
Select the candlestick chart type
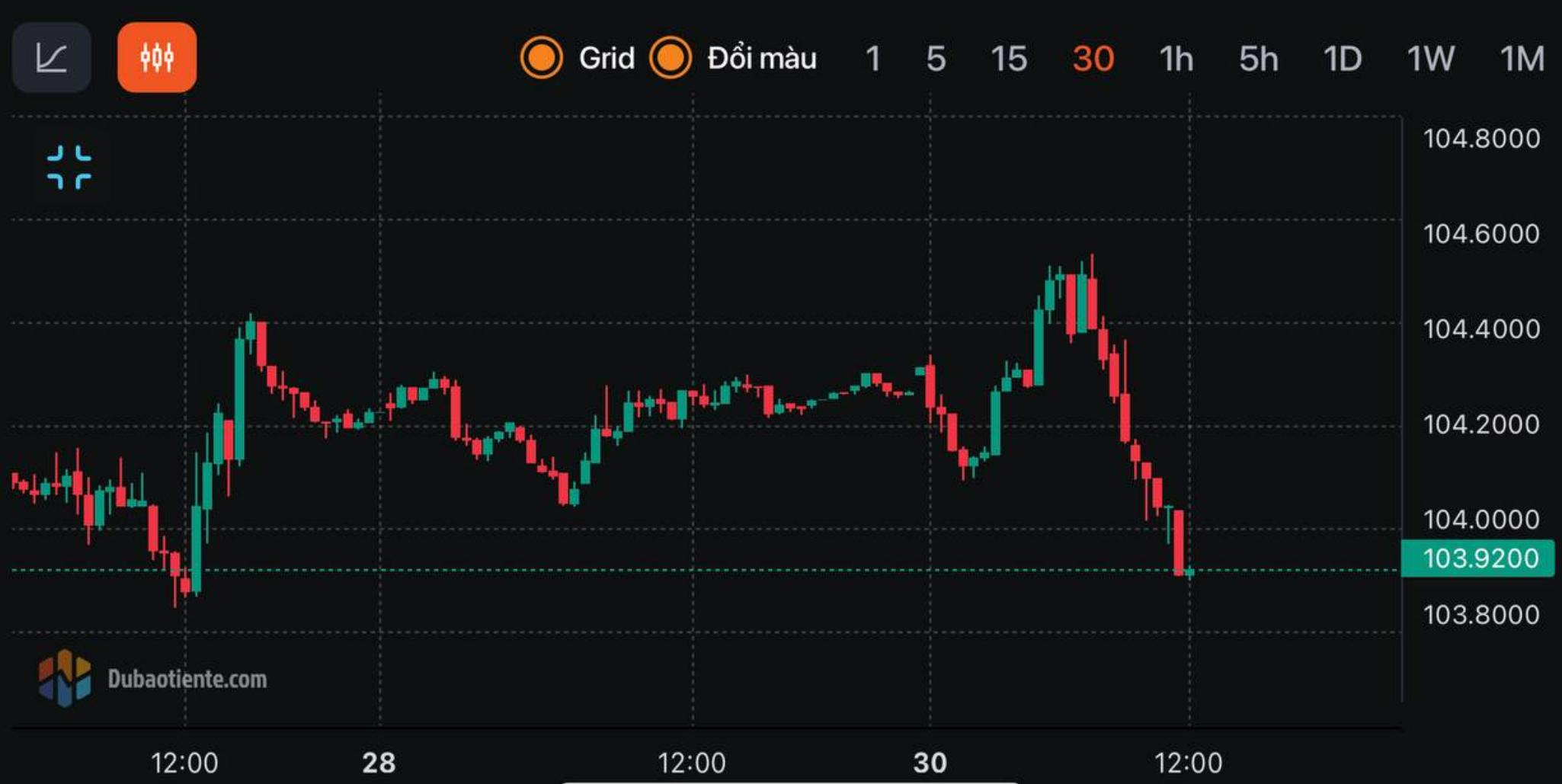157,58
